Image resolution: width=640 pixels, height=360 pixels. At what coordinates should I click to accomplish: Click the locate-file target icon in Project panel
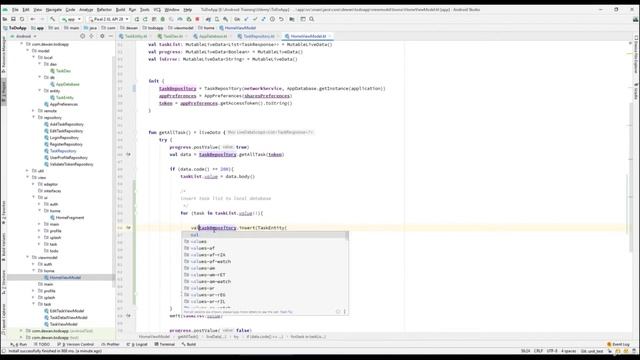[82, 36]
